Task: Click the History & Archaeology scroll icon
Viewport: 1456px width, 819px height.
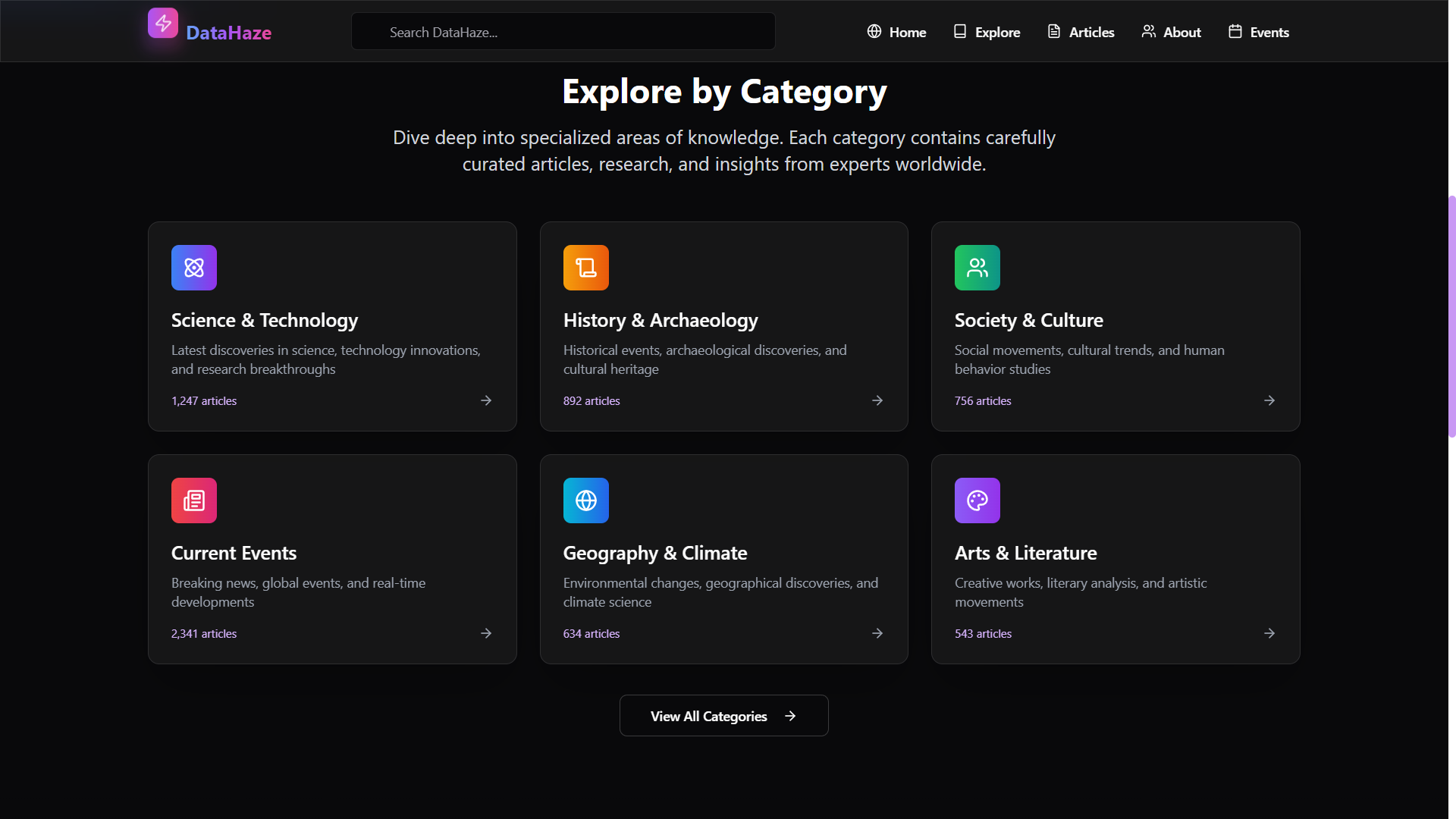Action: click(x=585, y=268)
